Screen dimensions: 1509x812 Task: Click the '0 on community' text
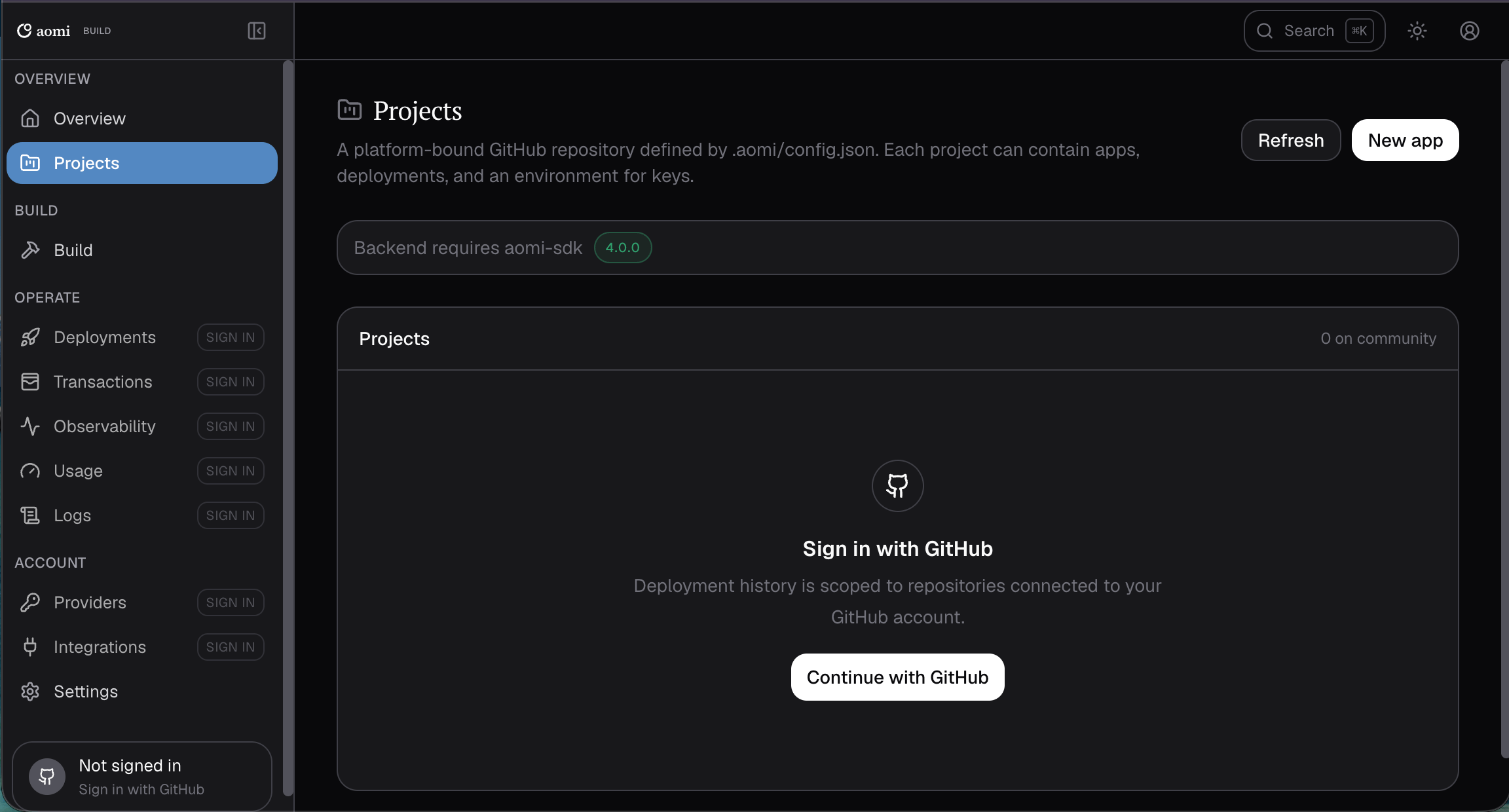[x=1379, y=339]
